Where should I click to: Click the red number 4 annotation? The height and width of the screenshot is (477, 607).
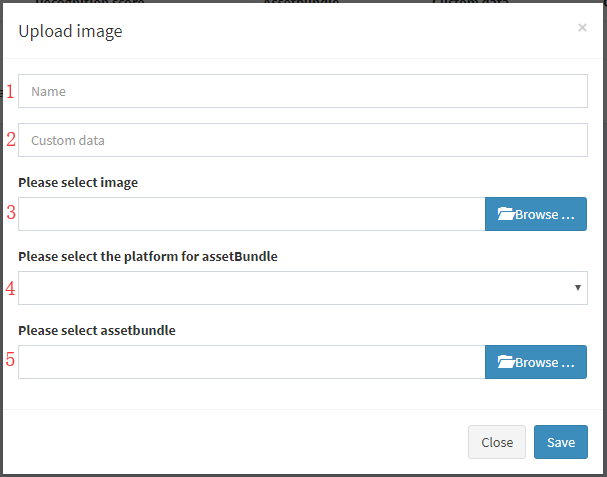point(10,288)
